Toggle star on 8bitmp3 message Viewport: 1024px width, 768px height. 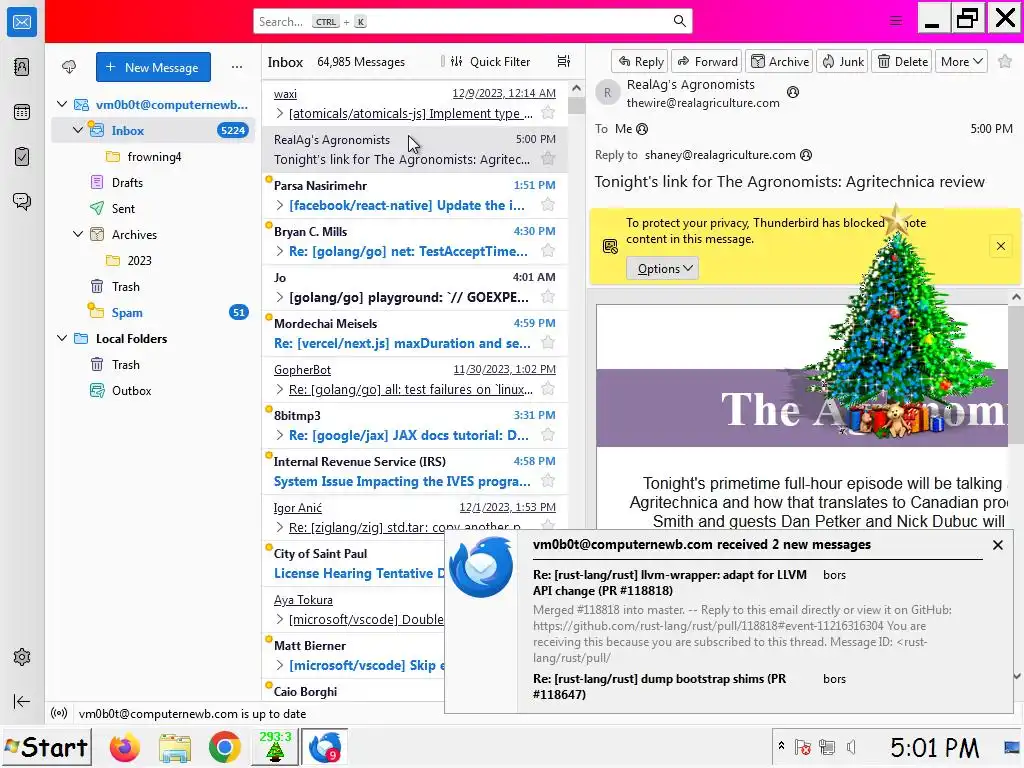(549, 435)
